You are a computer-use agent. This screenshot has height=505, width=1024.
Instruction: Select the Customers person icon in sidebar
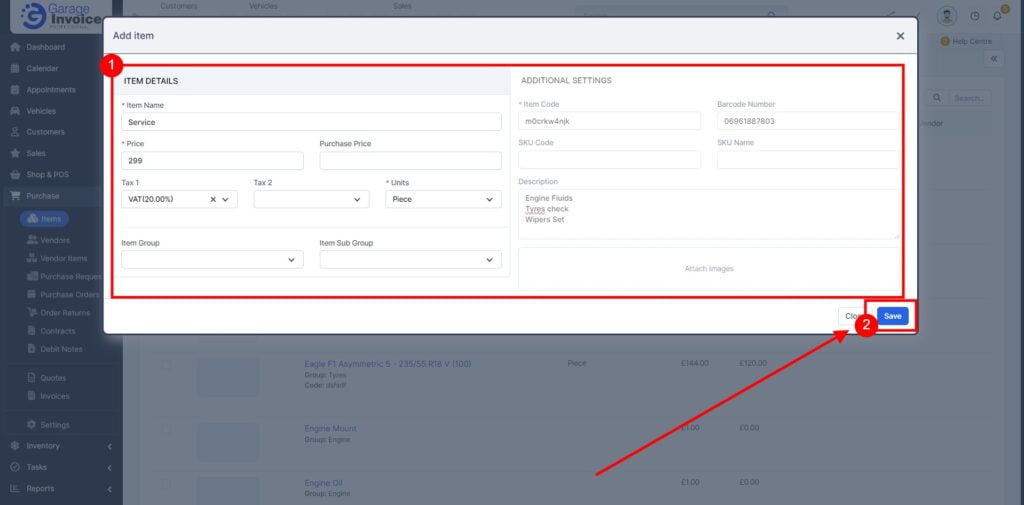point(15,132)
